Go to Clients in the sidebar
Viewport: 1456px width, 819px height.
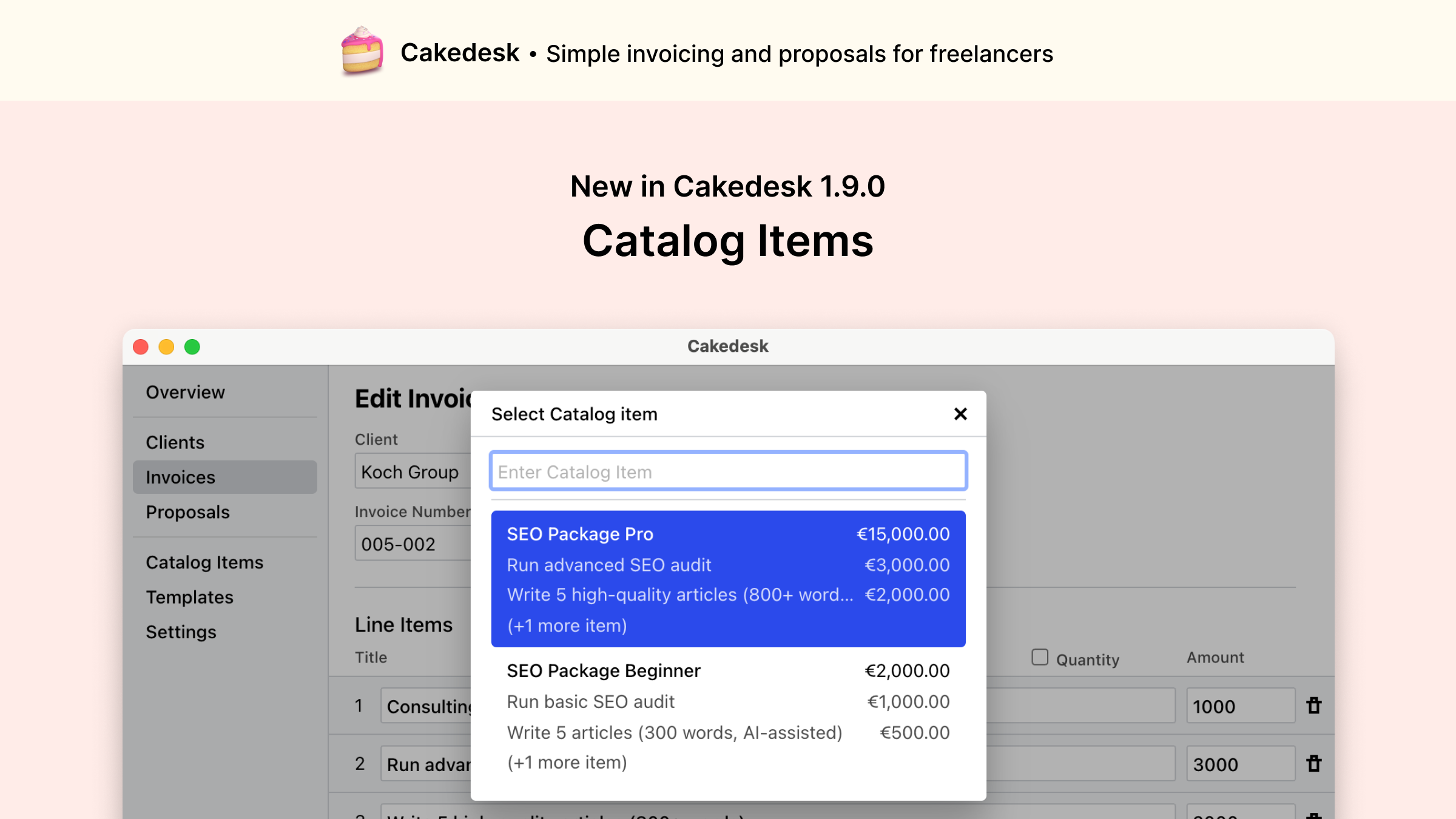pyautogui.click(x=175, y=442)
